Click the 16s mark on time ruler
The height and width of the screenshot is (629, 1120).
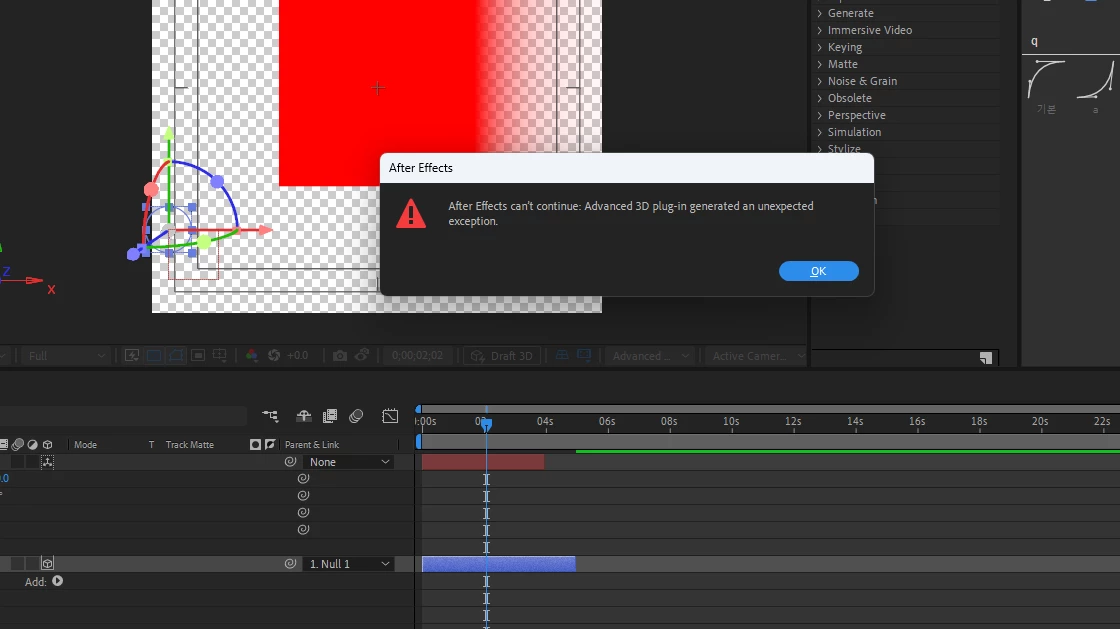point(916,421)
